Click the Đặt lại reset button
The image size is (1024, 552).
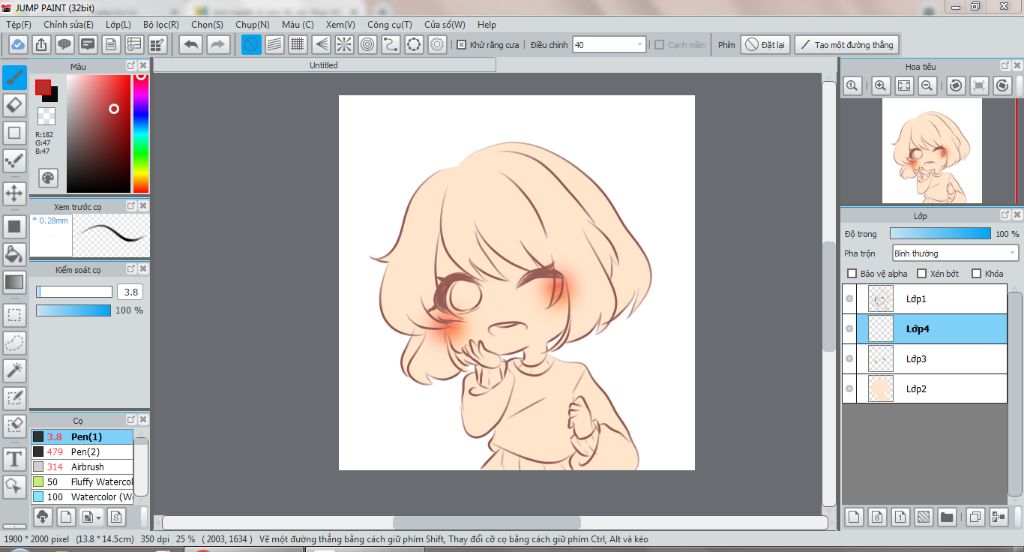point(765,44)
